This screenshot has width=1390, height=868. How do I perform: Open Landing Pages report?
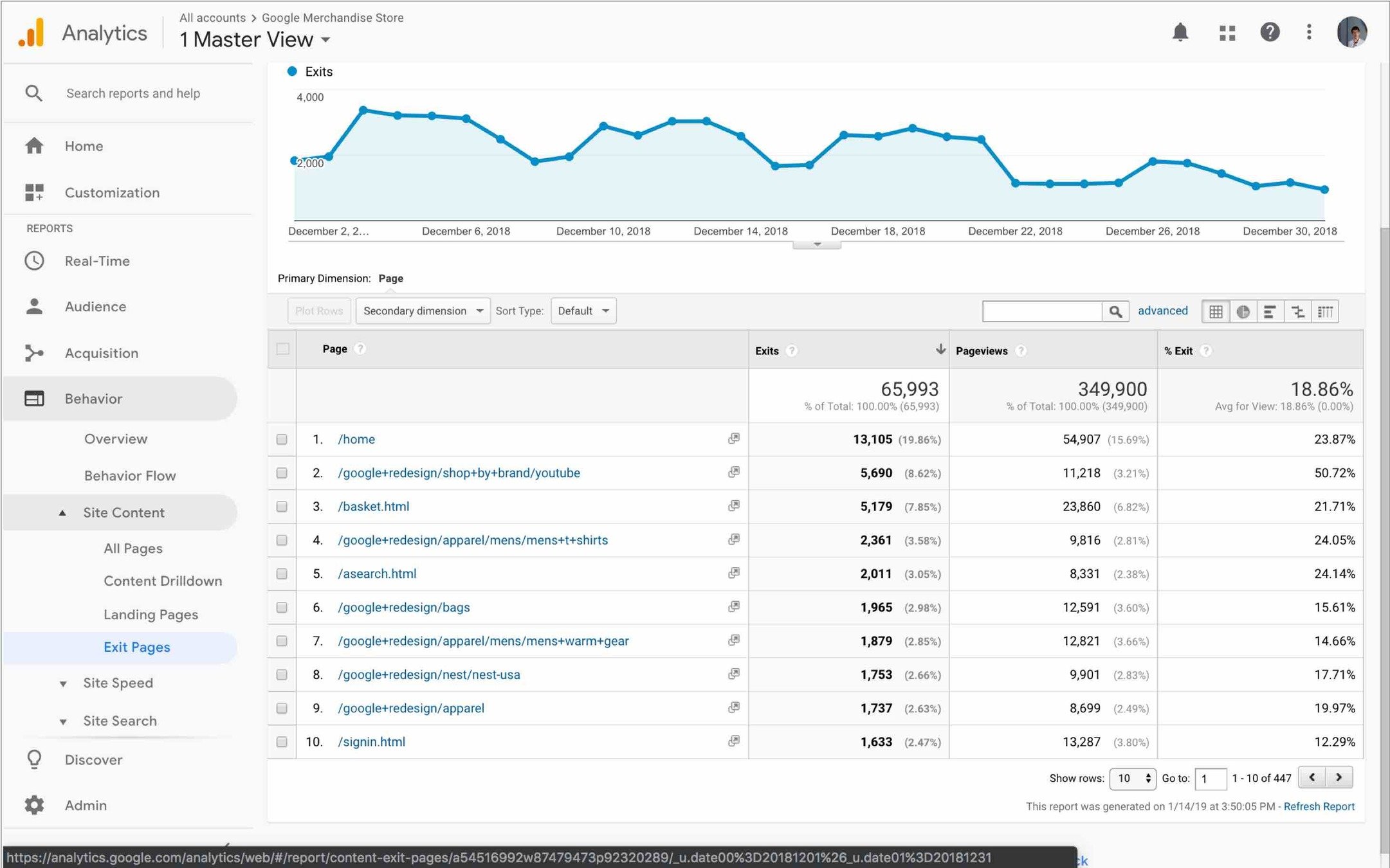151,615
